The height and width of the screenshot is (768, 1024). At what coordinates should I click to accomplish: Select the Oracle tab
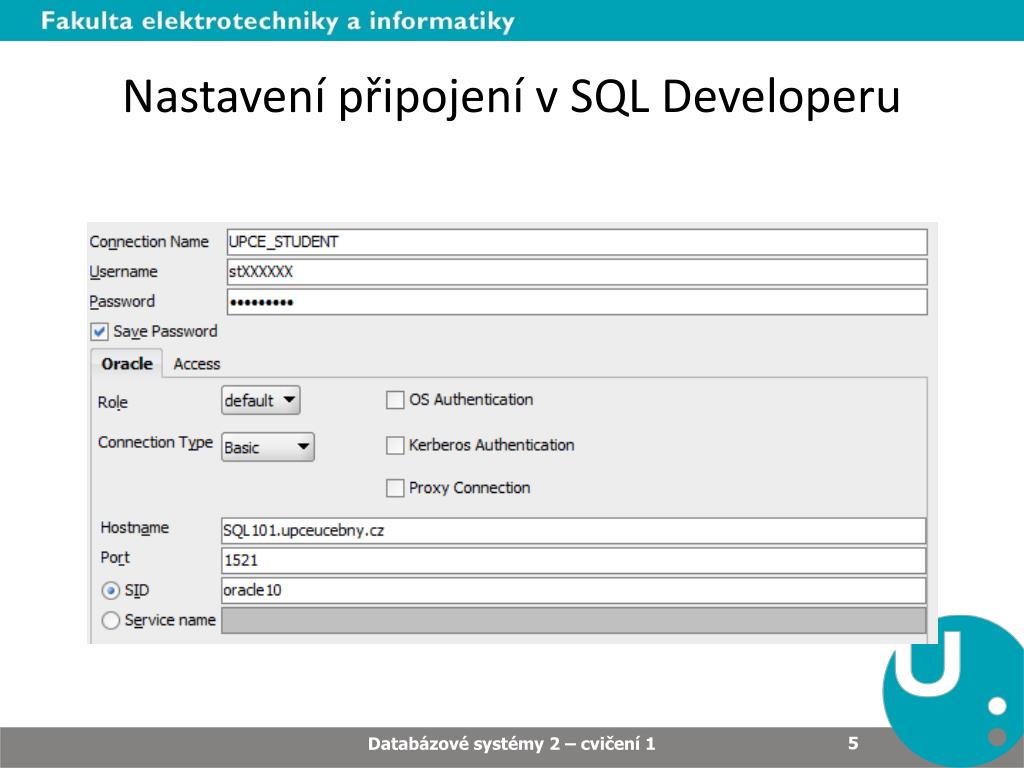127,364
